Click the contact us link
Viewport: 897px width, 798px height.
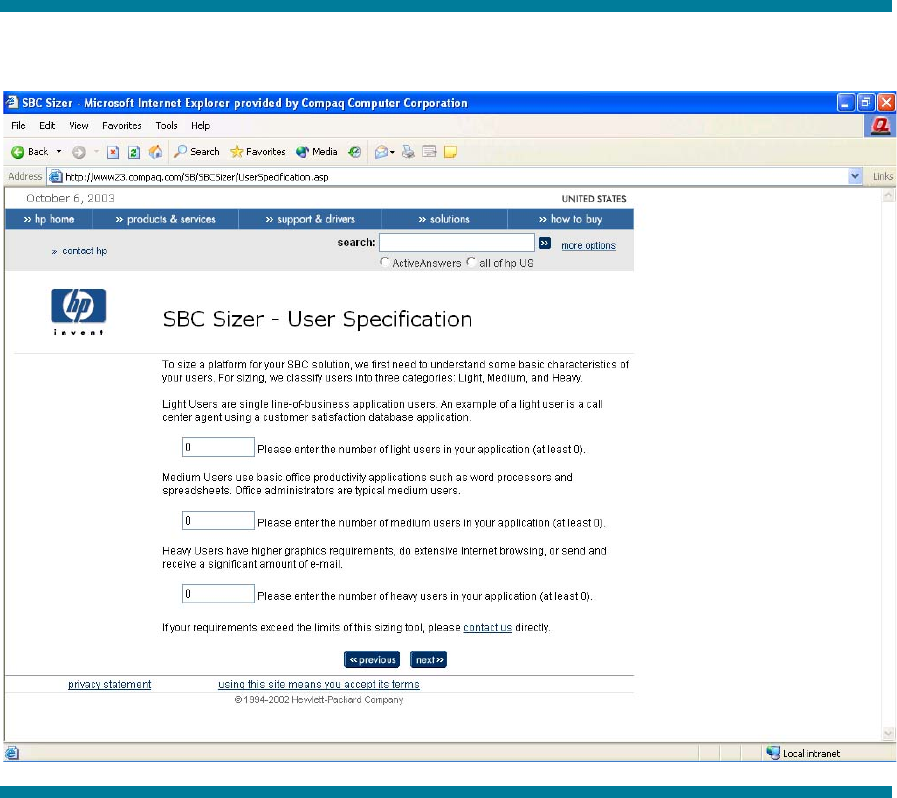pos(487,627)
